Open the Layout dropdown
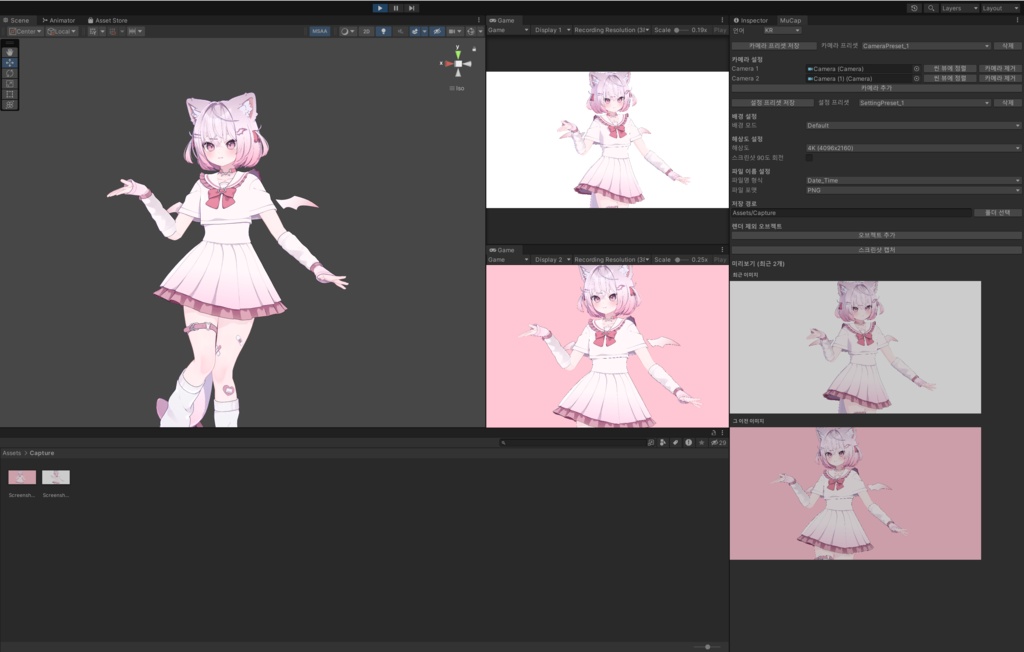The height and width of the screenshot is (652, 1024). coord(1000,8)
